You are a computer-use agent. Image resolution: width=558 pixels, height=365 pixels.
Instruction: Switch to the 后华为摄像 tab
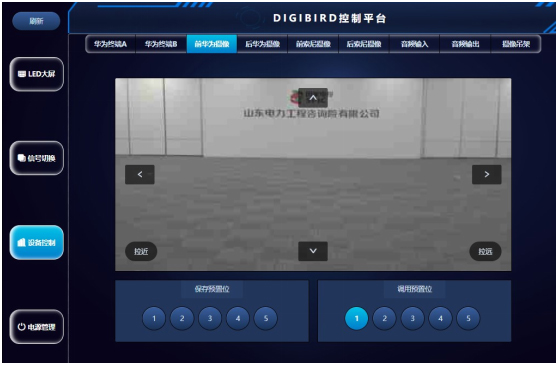(x=262, y=44)
